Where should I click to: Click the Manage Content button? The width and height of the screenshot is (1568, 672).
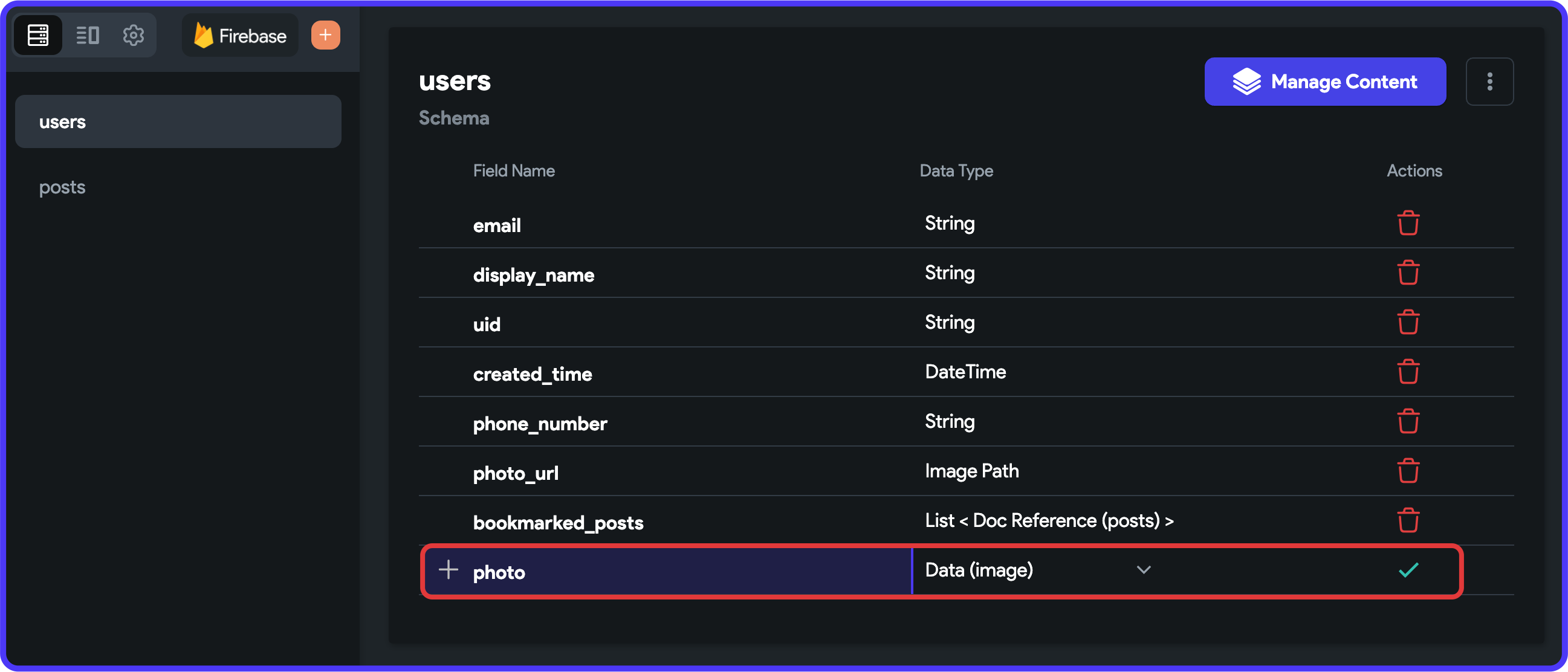pyautogui.click(x=1325, y=82)
